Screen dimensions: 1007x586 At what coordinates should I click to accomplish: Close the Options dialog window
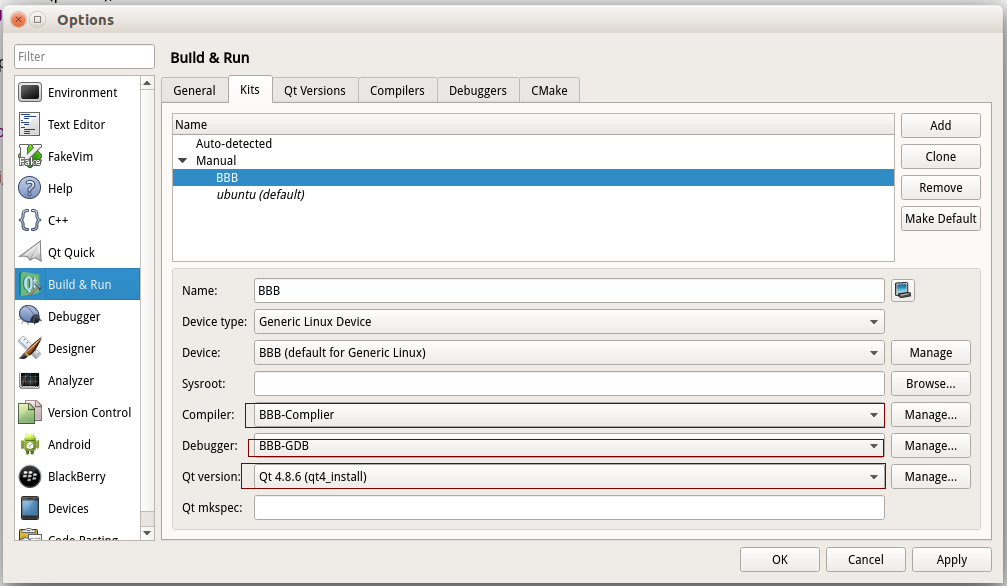point(18,19)
